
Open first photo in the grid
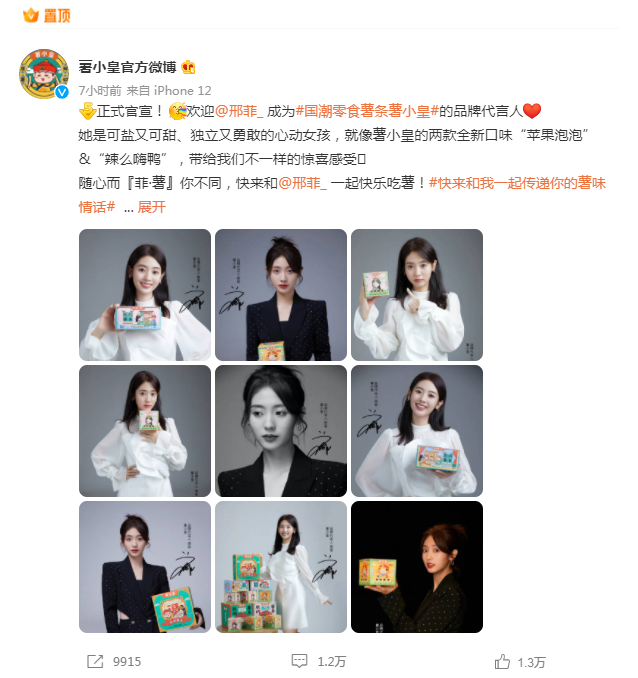tap(145, 295)
